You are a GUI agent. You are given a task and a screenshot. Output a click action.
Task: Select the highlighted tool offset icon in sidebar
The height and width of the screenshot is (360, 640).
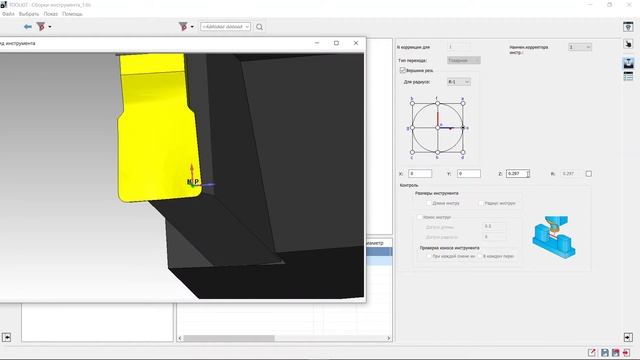coord(628,63)
